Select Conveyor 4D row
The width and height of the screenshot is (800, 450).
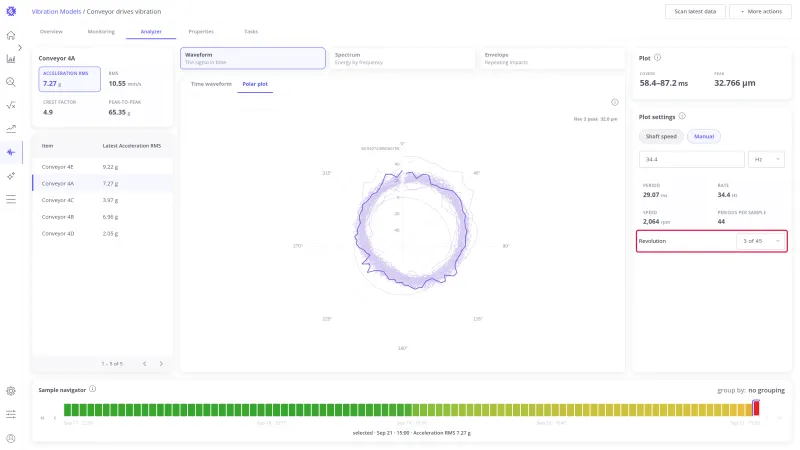(103, 234)
